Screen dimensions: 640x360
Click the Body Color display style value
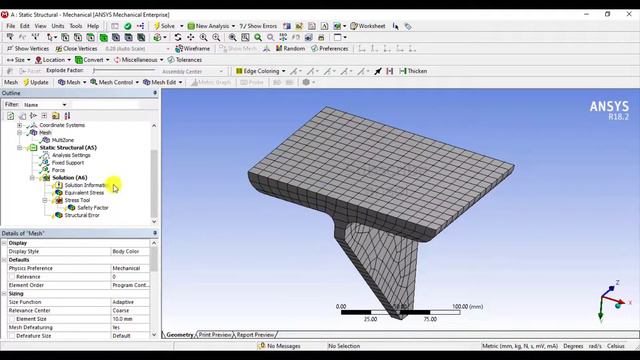click(x=130, y=251)
